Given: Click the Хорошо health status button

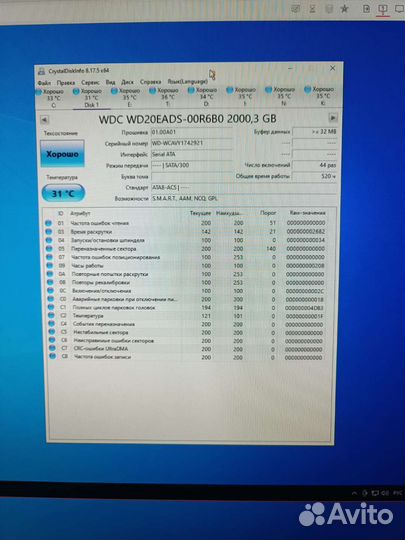Looking at the screenshot, I should coord(62,154).
